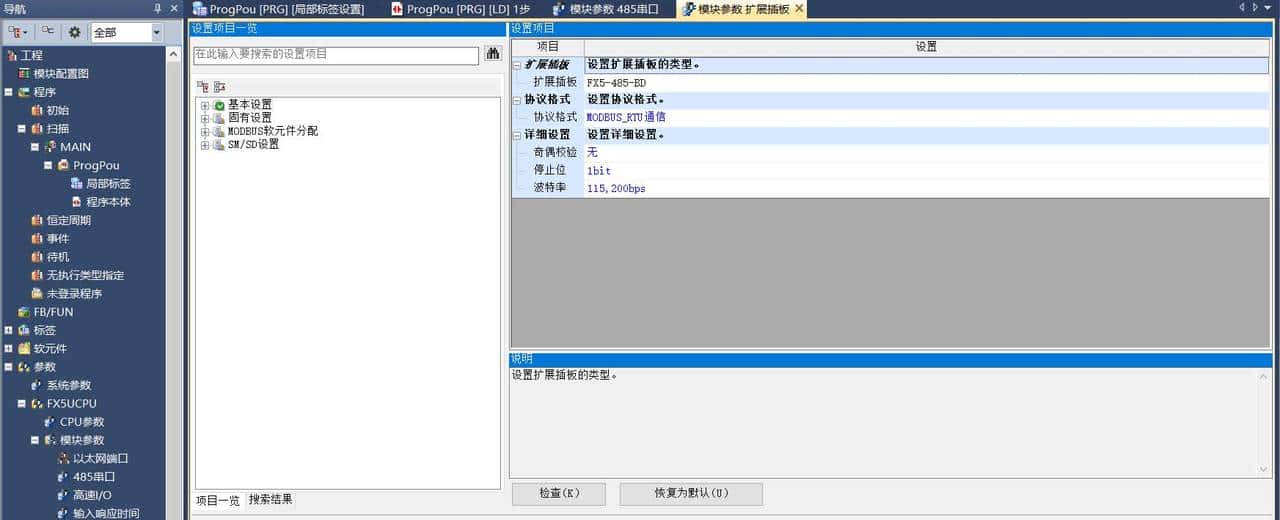The height and width of the screenshot is (520, 1280).
Task: Click the 基本设置 green check icon
Action: [219, 105]
